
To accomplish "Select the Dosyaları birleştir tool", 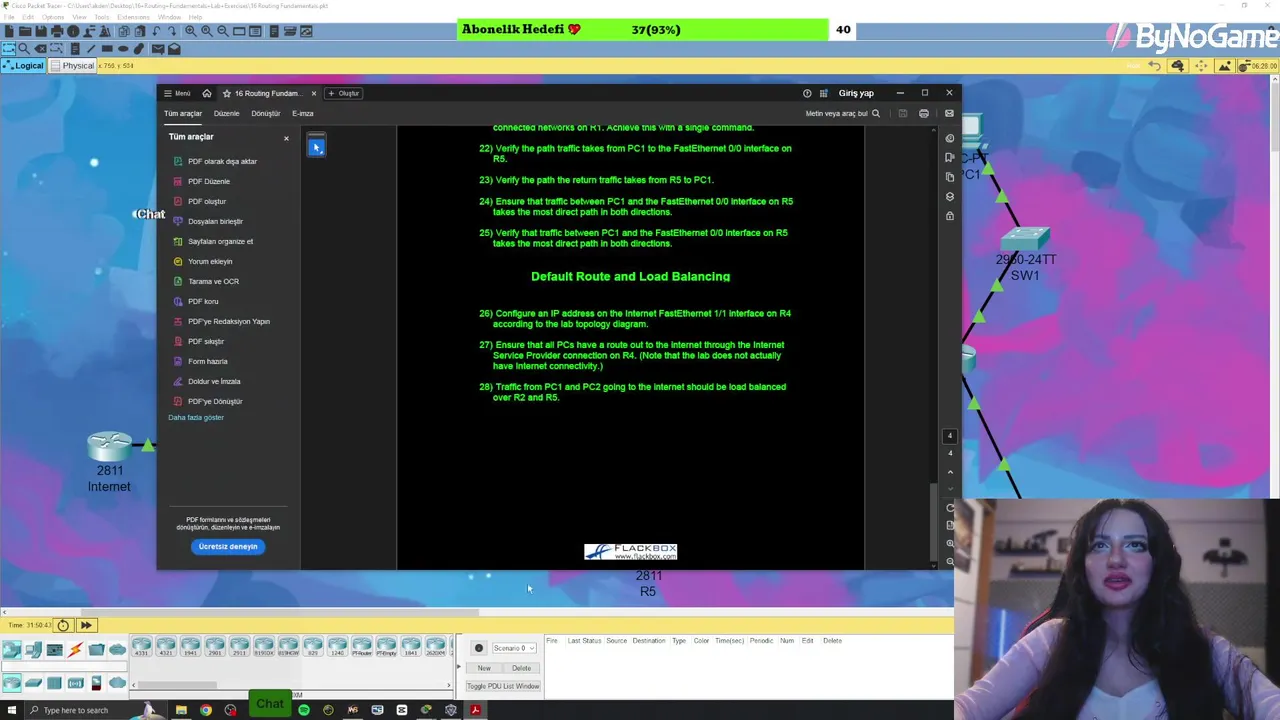I will pyautogui.click(x=208, y=221).
